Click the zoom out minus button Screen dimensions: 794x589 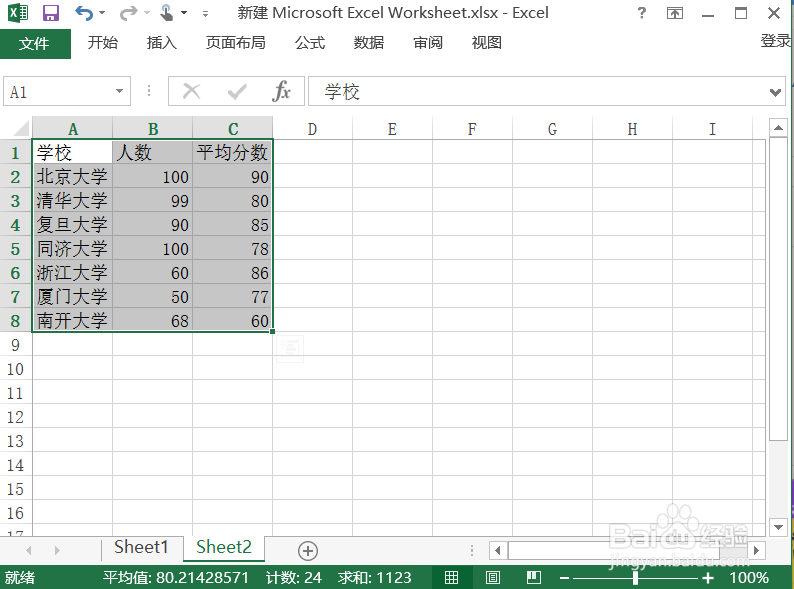coord(565,578)
